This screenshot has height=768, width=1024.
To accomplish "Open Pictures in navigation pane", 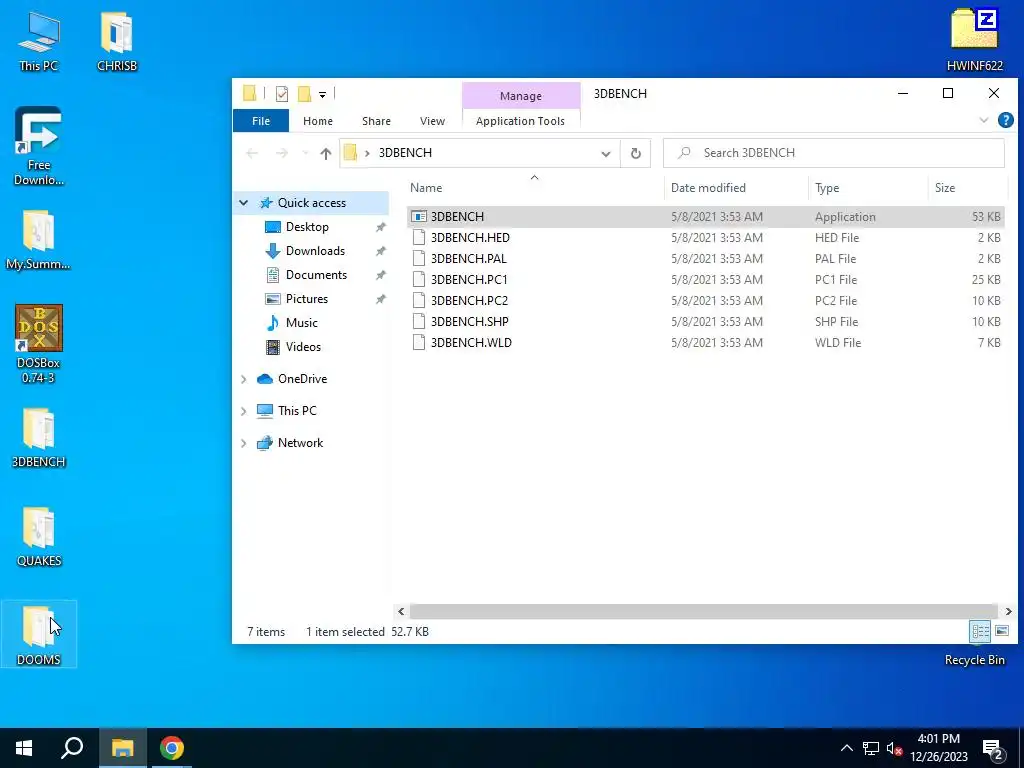I will pos(307,298).
